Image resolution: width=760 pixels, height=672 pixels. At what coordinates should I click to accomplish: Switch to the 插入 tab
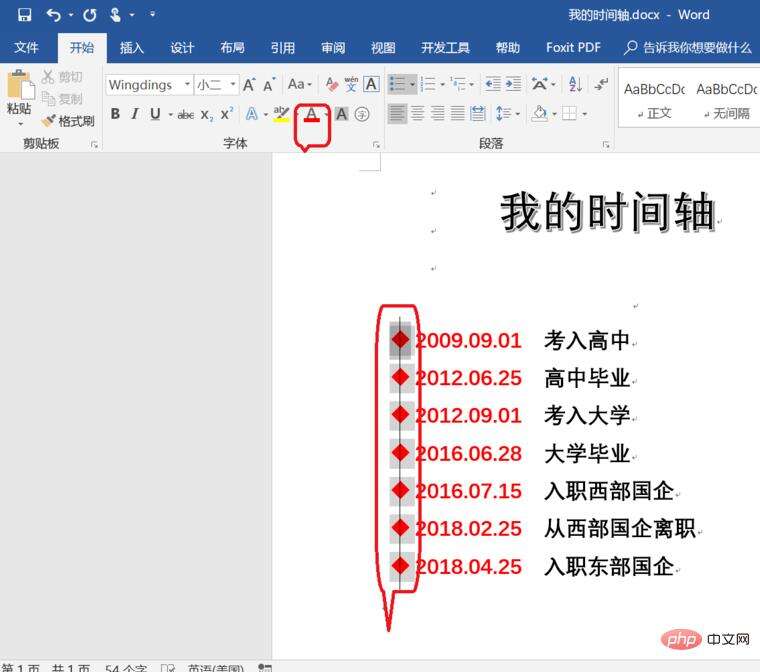tap(132, 48)
